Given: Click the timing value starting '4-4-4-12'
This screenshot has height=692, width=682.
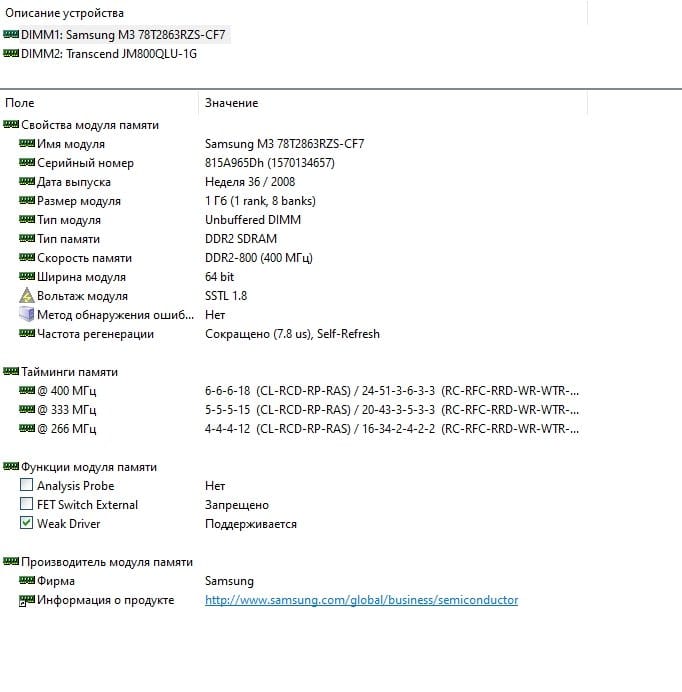Looking at the screenshot, I should pos(392,429).
